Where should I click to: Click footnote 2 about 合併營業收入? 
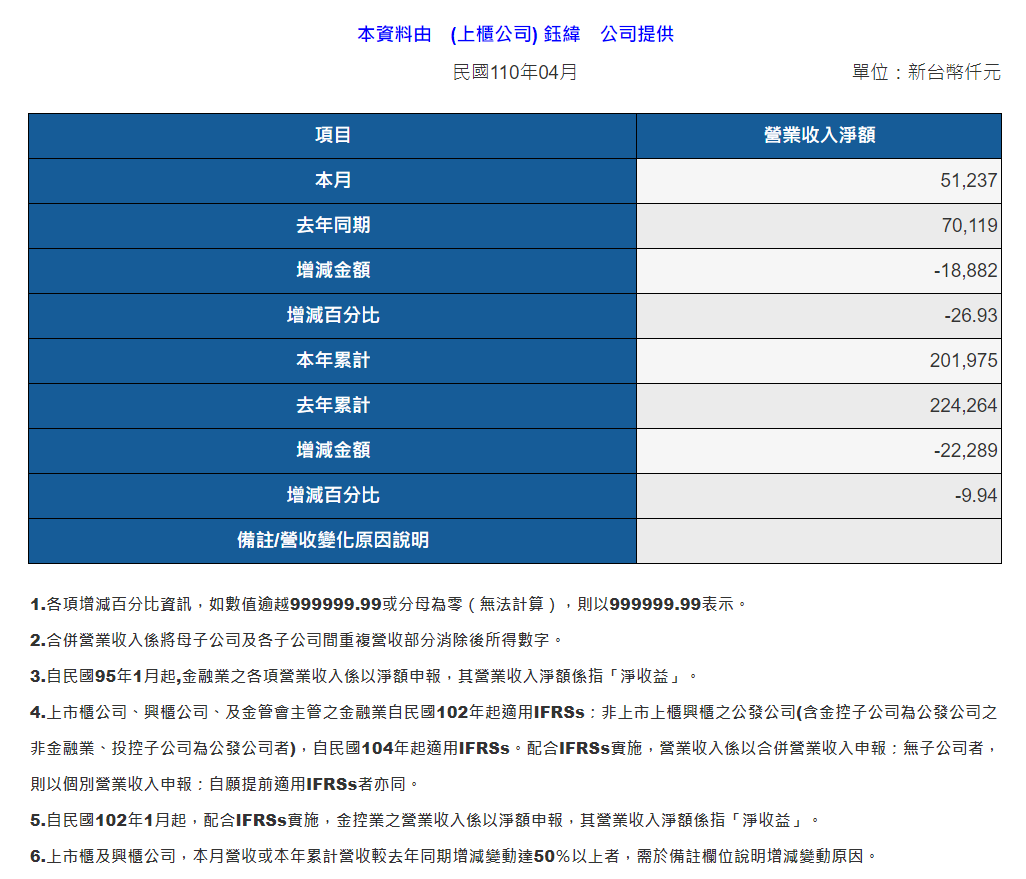pyautogui.click(x=296, y=640)
